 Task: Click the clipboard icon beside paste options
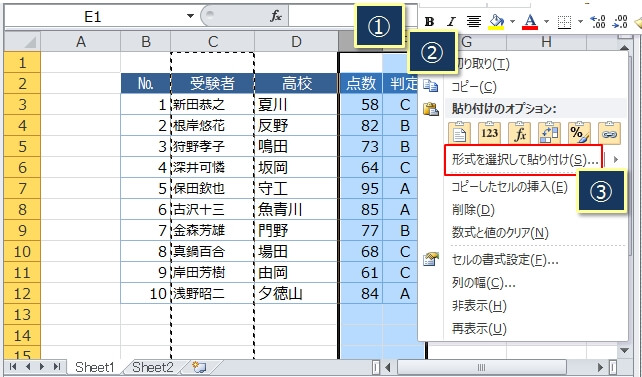pos(430,109)
